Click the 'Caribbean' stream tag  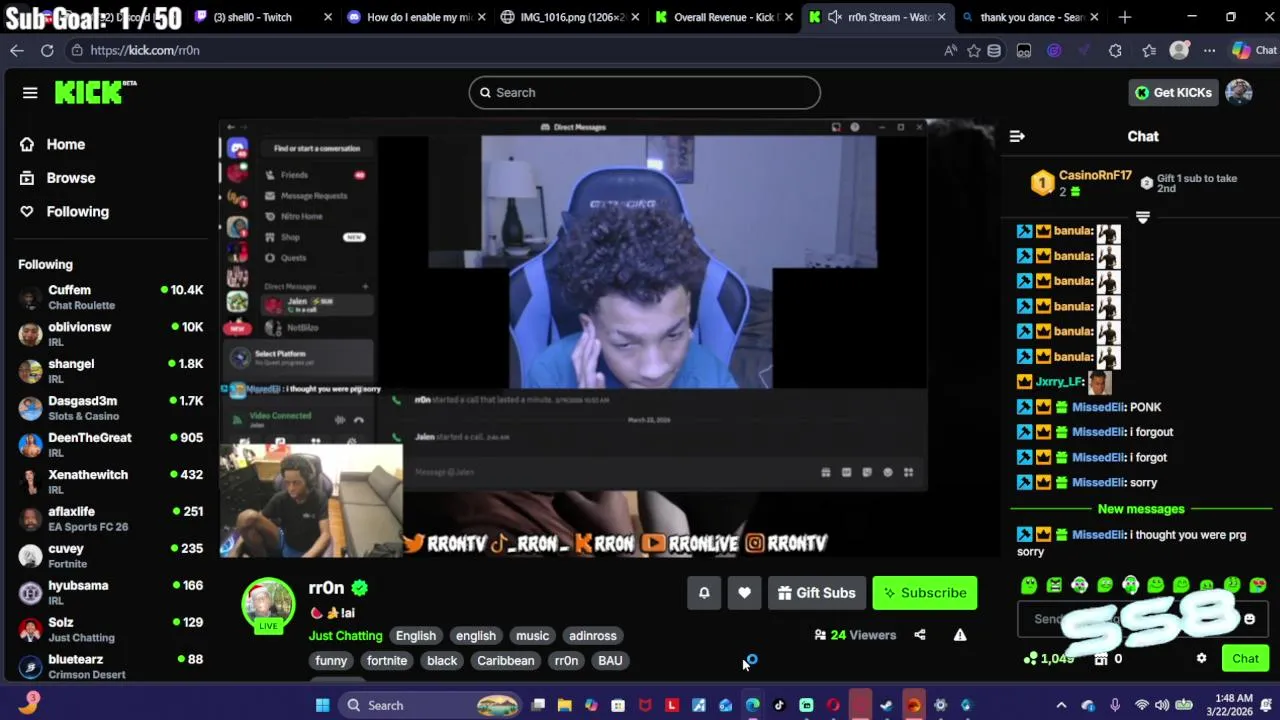tap(506, 661)
